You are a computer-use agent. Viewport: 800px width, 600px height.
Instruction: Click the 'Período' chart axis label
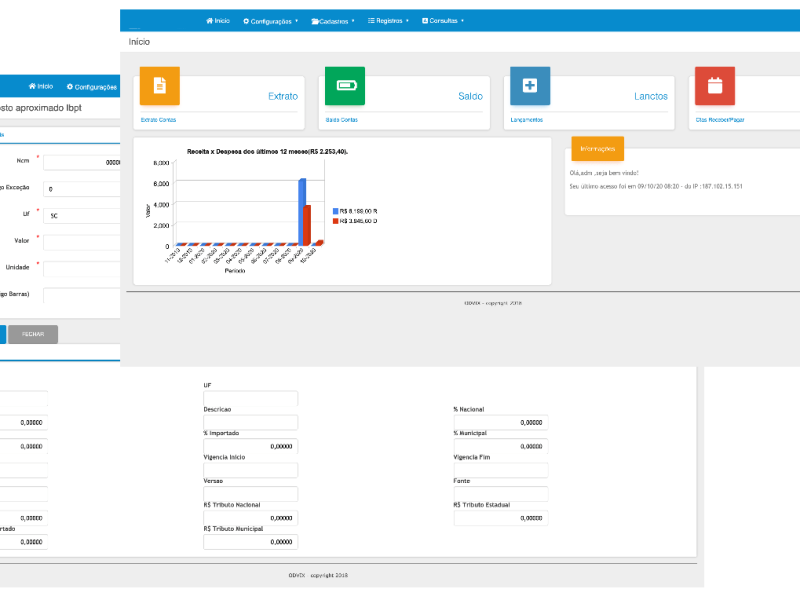click(235, 271)
